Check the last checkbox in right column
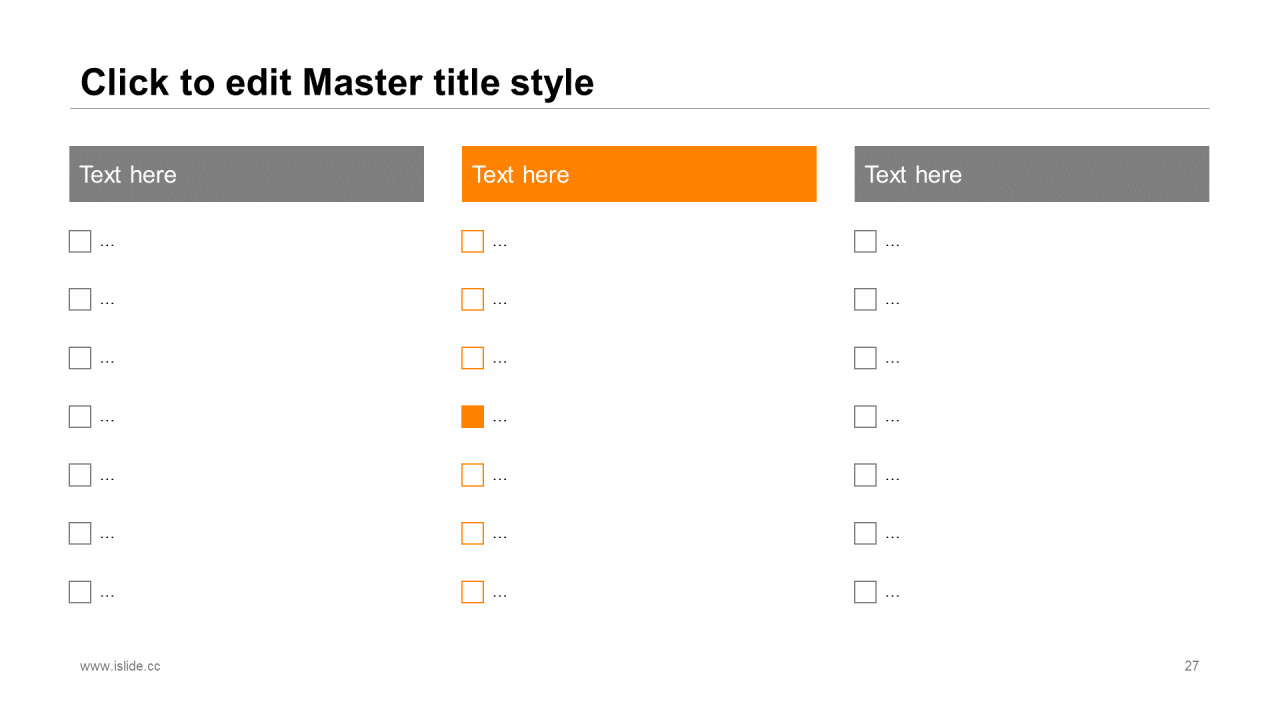Viewport: 1280px width, 720px height. (x=865, y=592)
